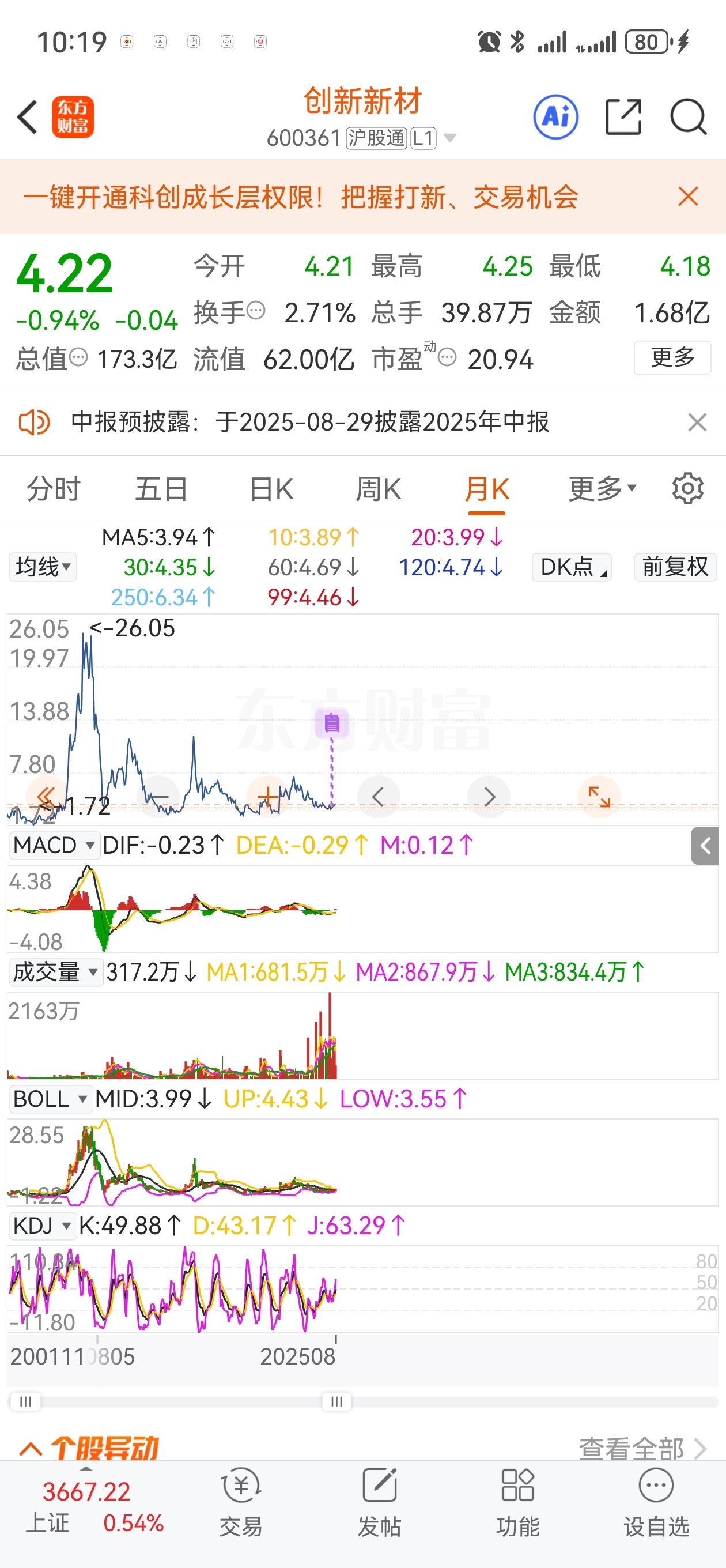
Task: Tap the double-left chart scroll icon
Action: point(47,796)
